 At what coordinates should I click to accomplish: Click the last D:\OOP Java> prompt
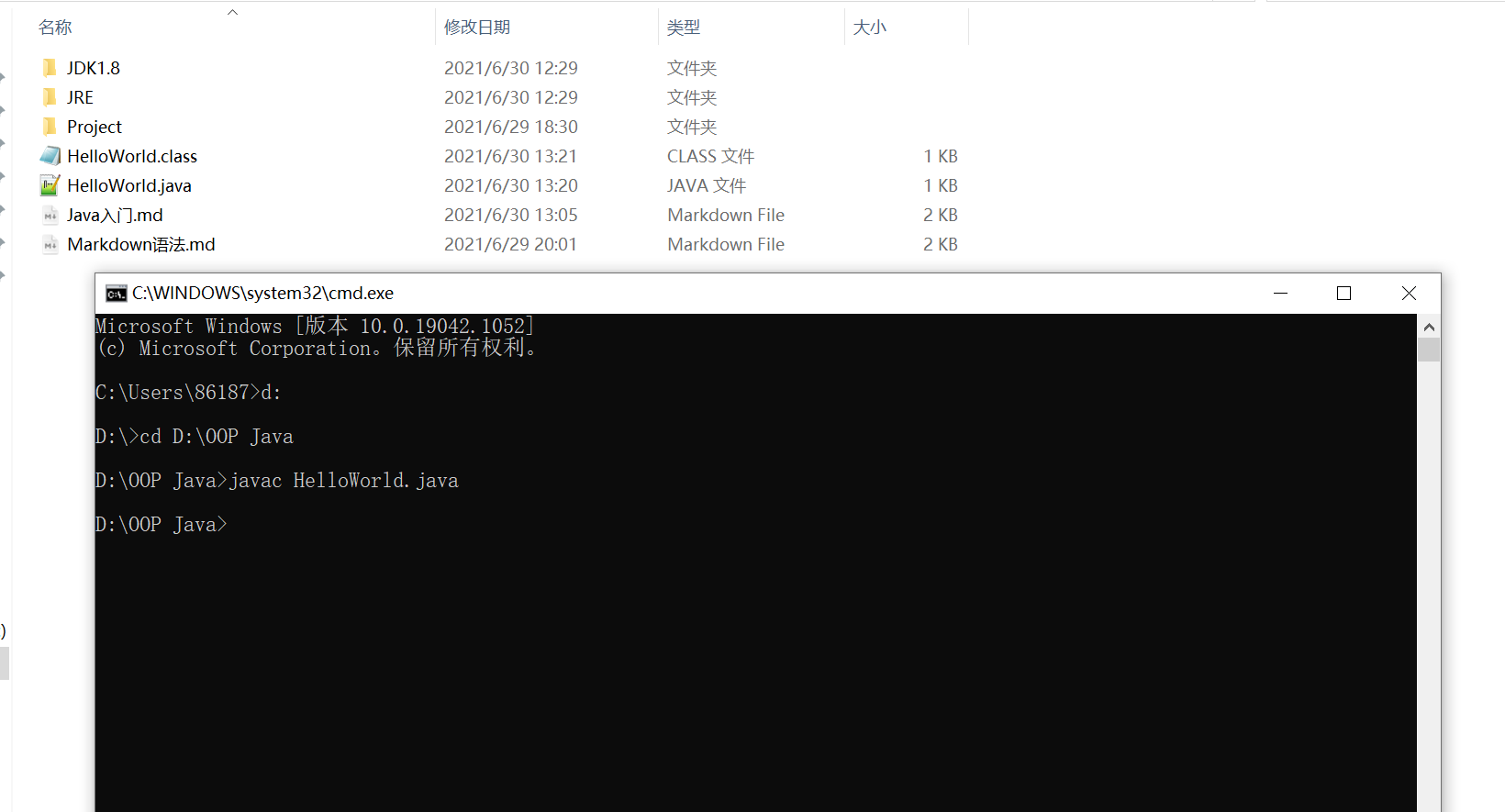click(162, 525)
